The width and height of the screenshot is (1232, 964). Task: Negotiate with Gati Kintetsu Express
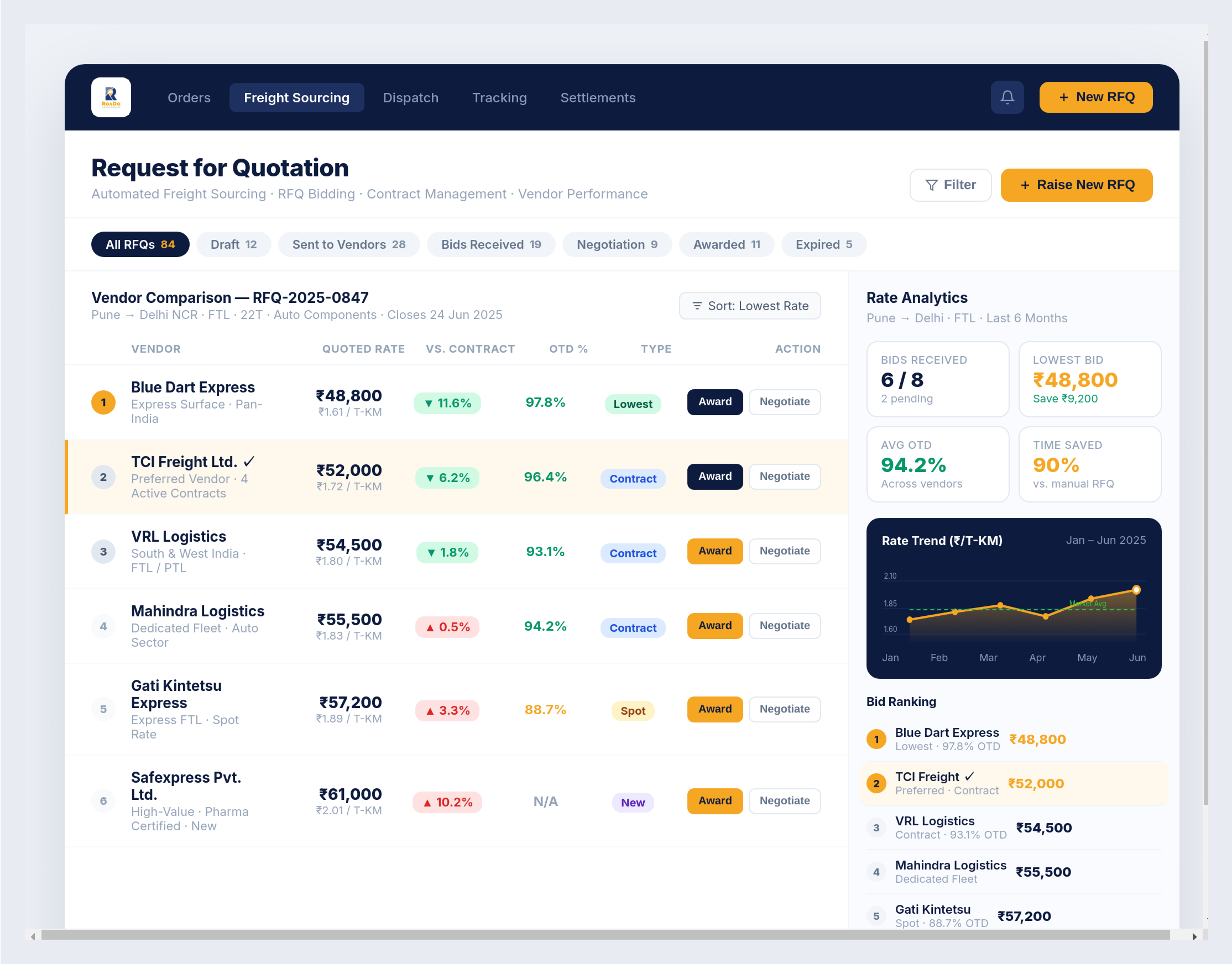(x=784, y=709)
